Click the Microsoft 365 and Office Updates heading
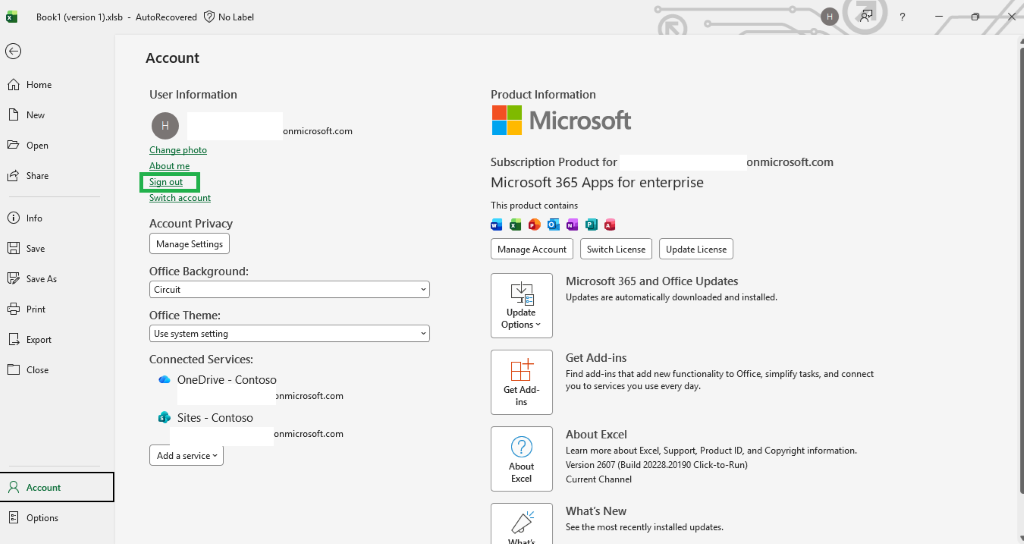This screenshot has width=1024, height=544. pos(652,281)
